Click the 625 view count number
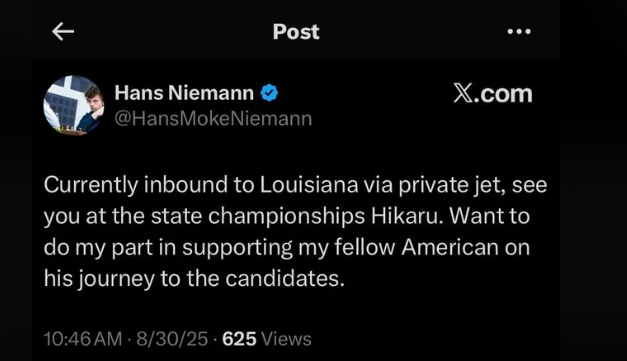Image resolution: width=627 pixels, height=361 pixels. pyautogui.click(x=239, y=339)
